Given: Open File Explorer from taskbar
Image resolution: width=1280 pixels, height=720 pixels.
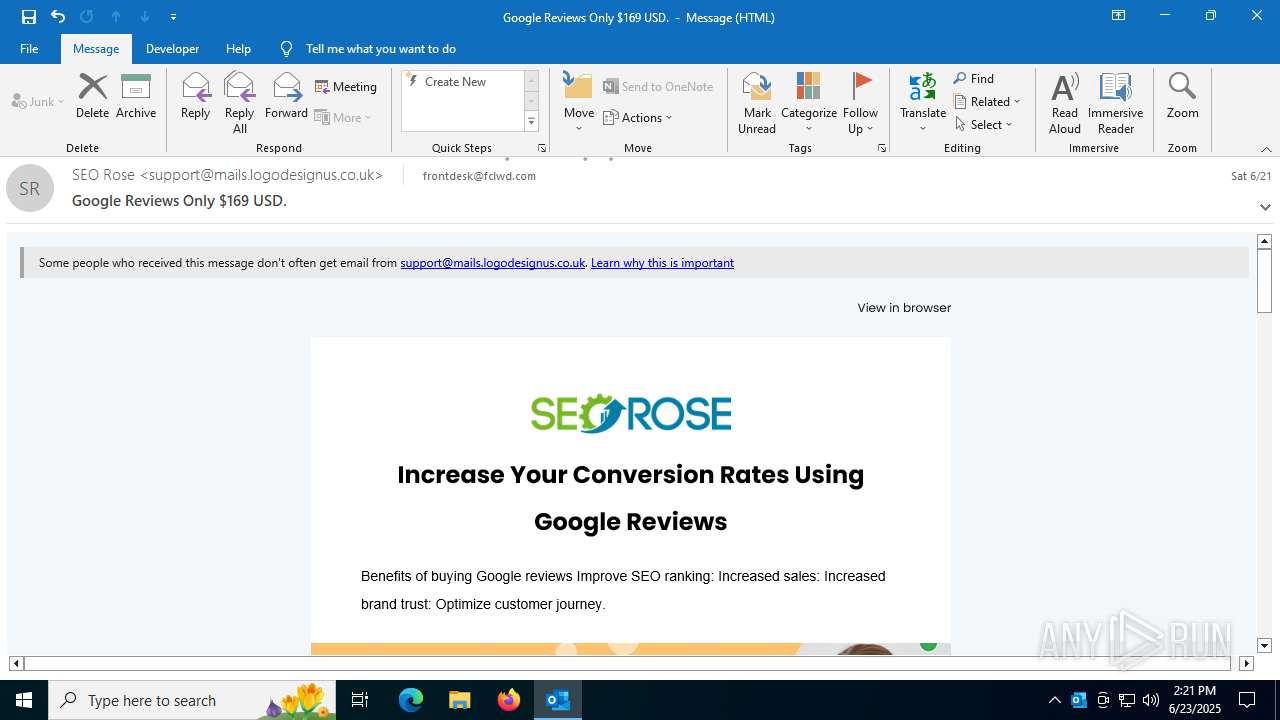Looking at the screenshot, I should tap(459, 700).
